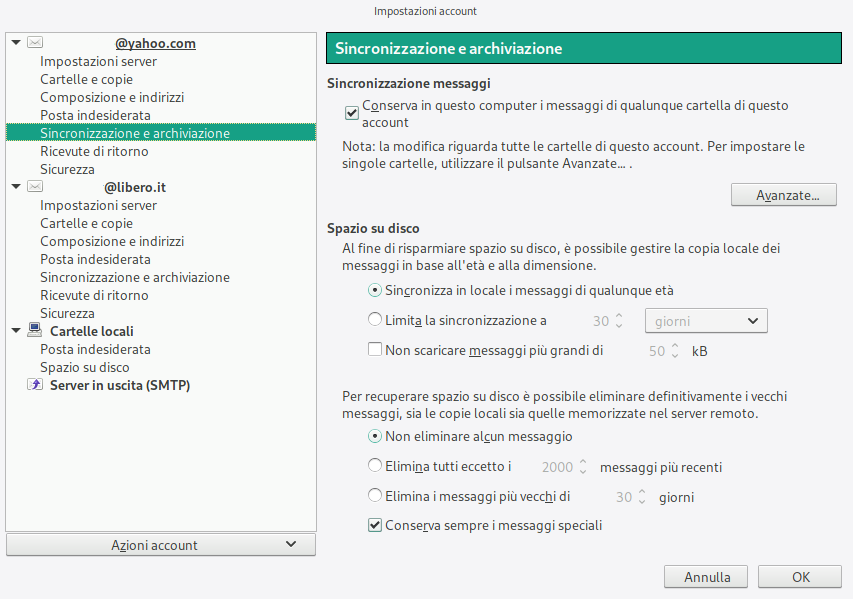Open Posta indesiderata under Cartelle locali
This screenshot has width=853, height=599.
(x=95, y=349)
